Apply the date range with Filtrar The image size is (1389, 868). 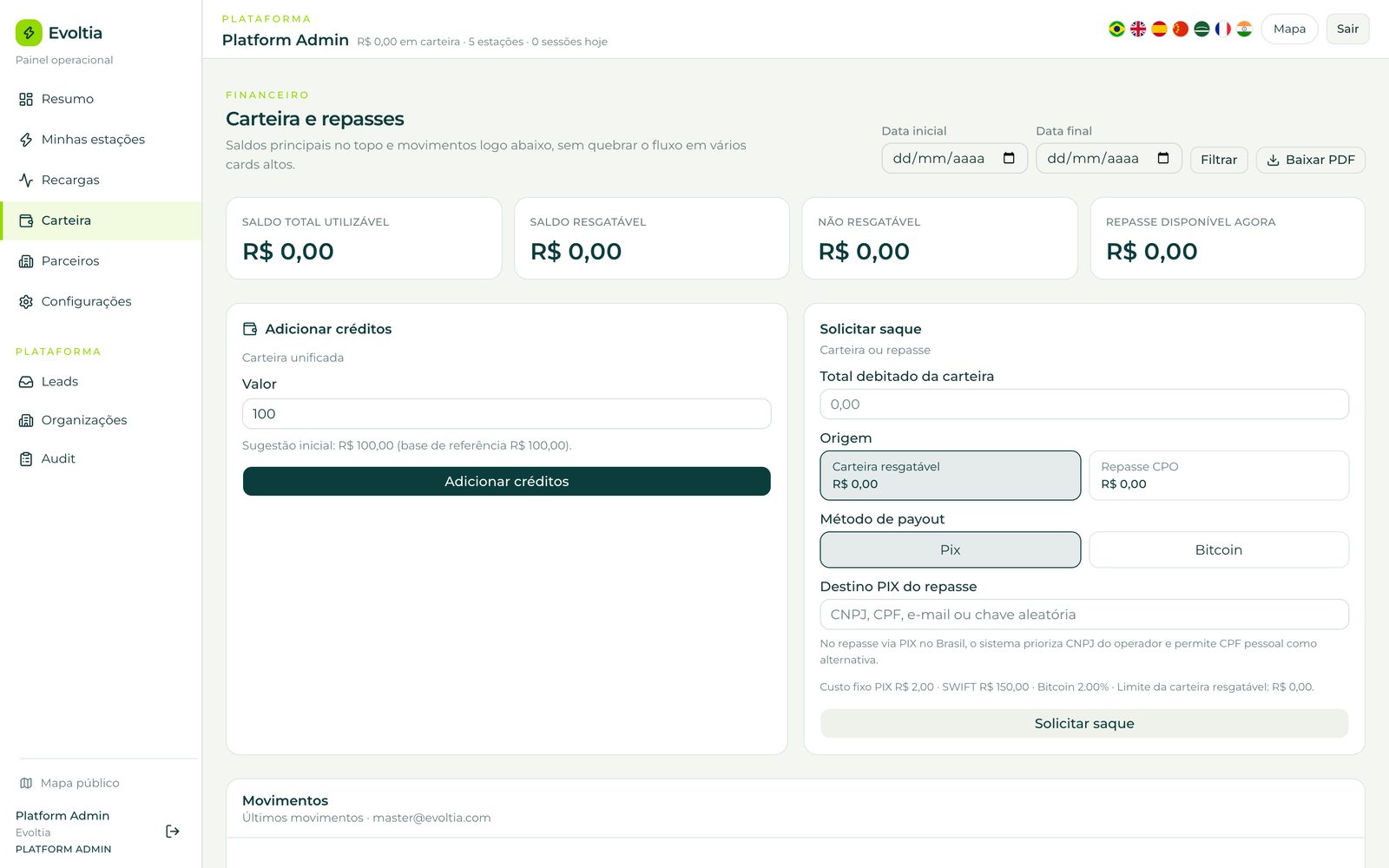point(1219,160)
